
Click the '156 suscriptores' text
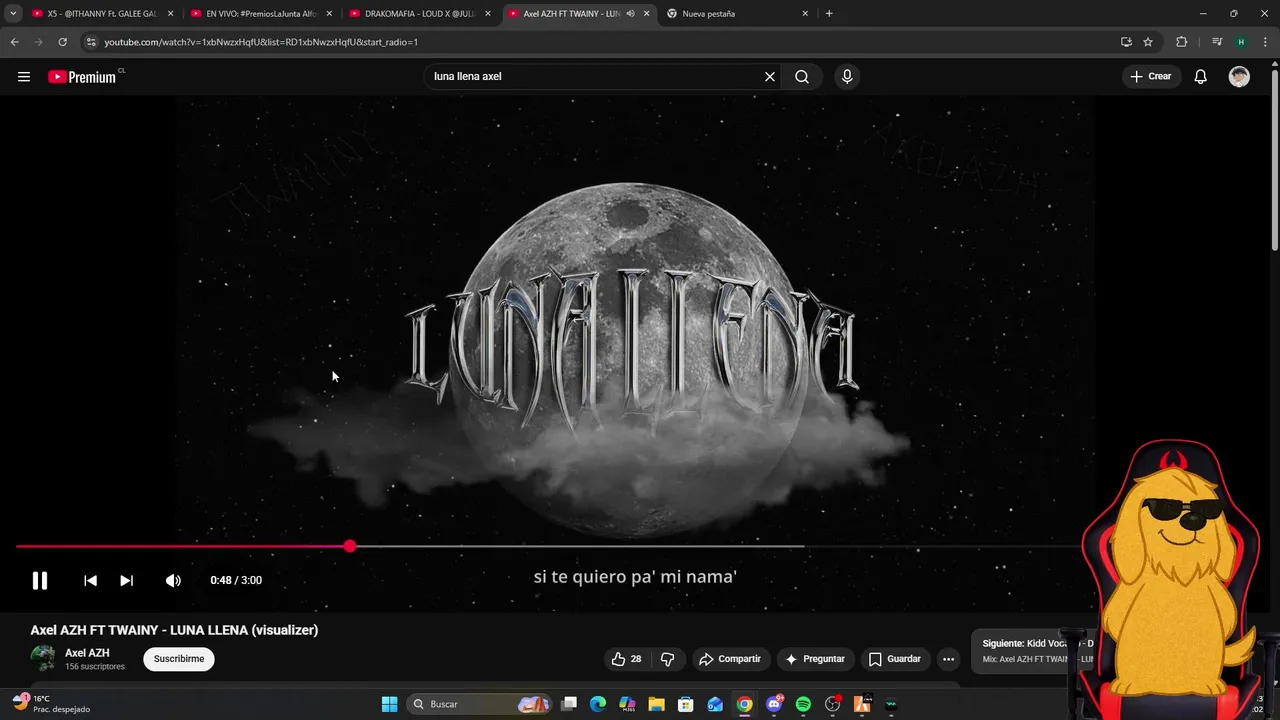[95, 667]
